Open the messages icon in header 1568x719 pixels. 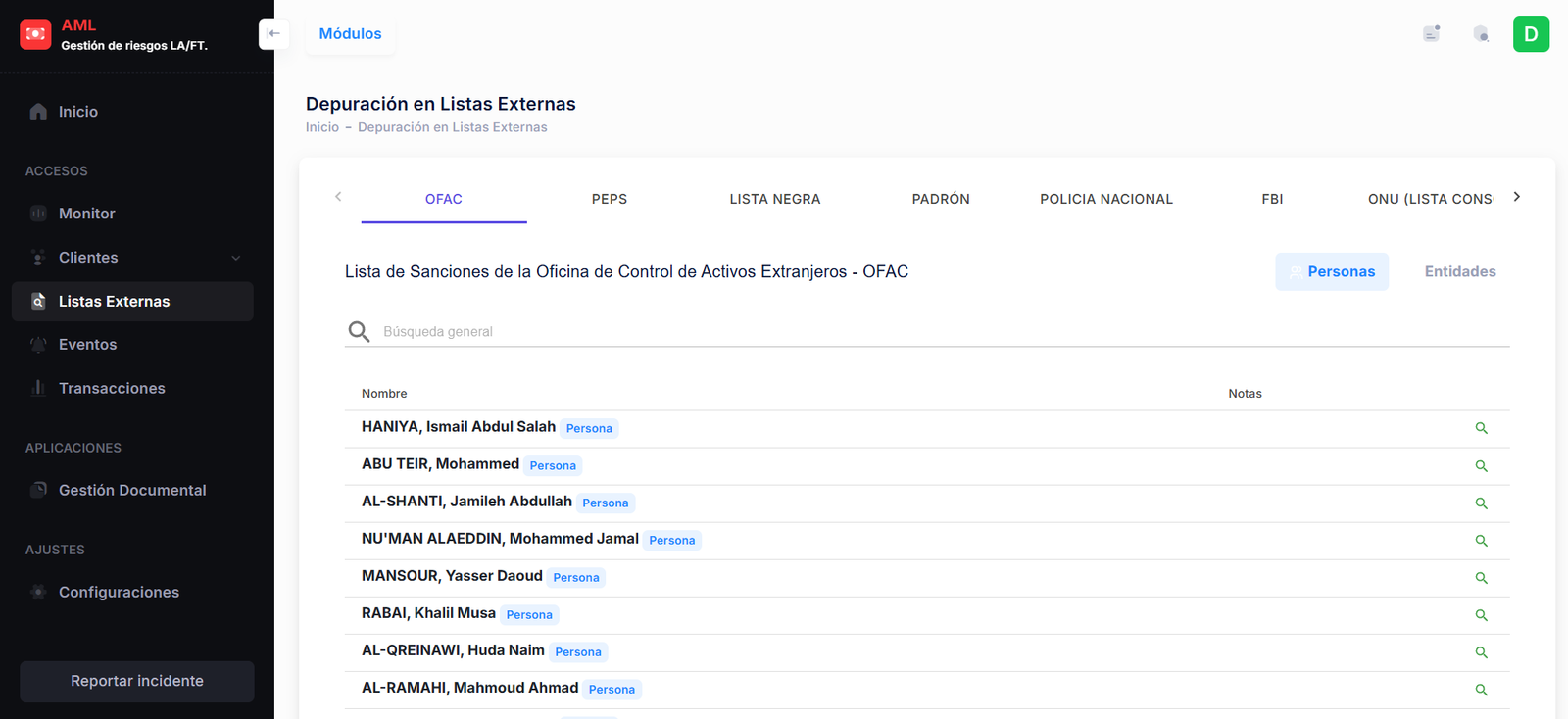(1431, 34)
